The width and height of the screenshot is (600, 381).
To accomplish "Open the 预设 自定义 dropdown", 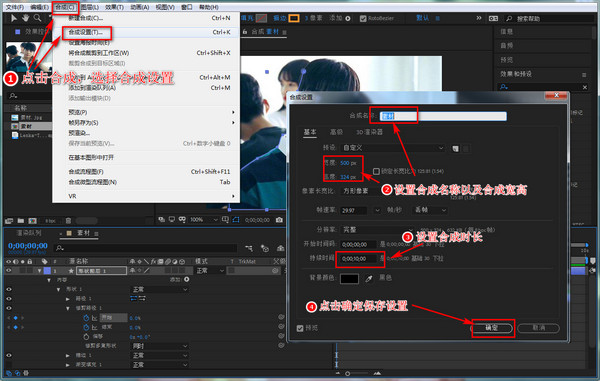I will (393, 148).
